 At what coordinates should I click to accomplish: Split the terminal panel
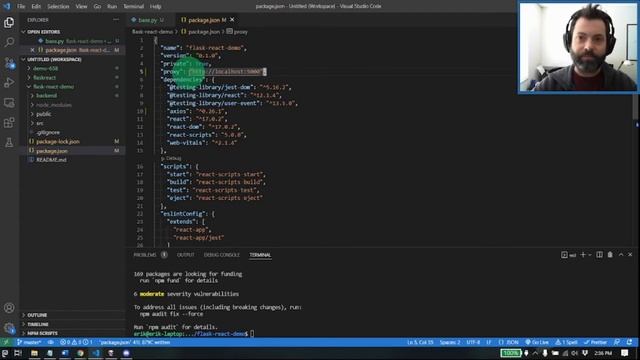click(599, 255)
